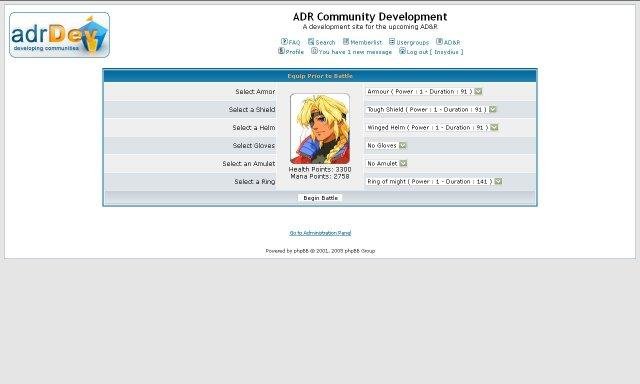Open the No Amulet dropdown

pyautogui.click(x=387, y=163)
